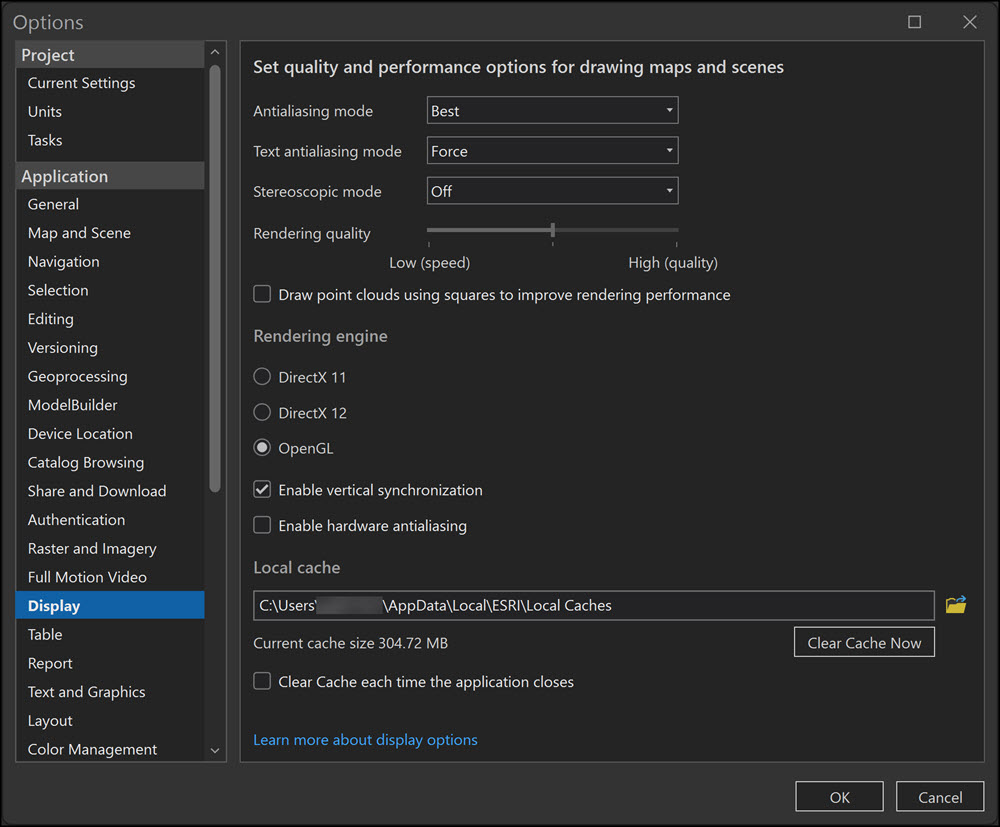The image size is (1000, 827).
Task: Open Color Management options
Action: 92,749
